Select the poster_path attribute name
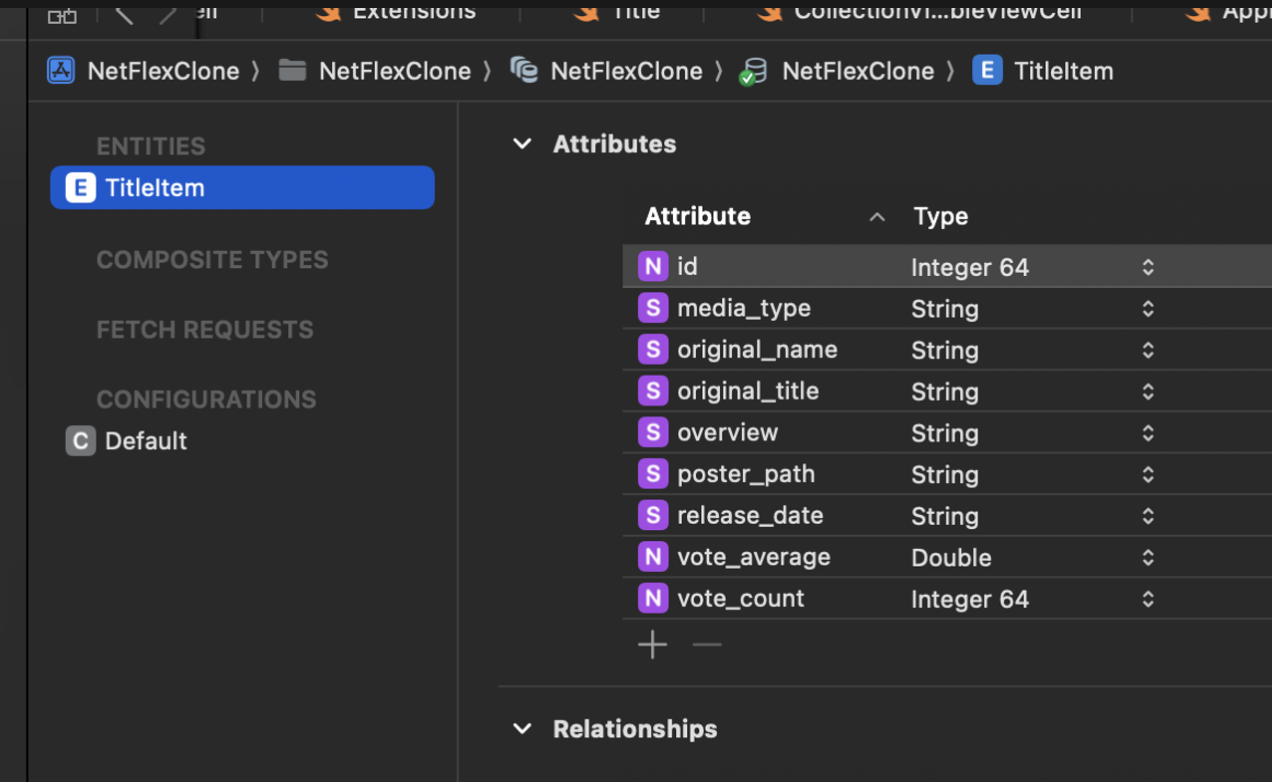The image size is (1272, 782). coord(746,474)
